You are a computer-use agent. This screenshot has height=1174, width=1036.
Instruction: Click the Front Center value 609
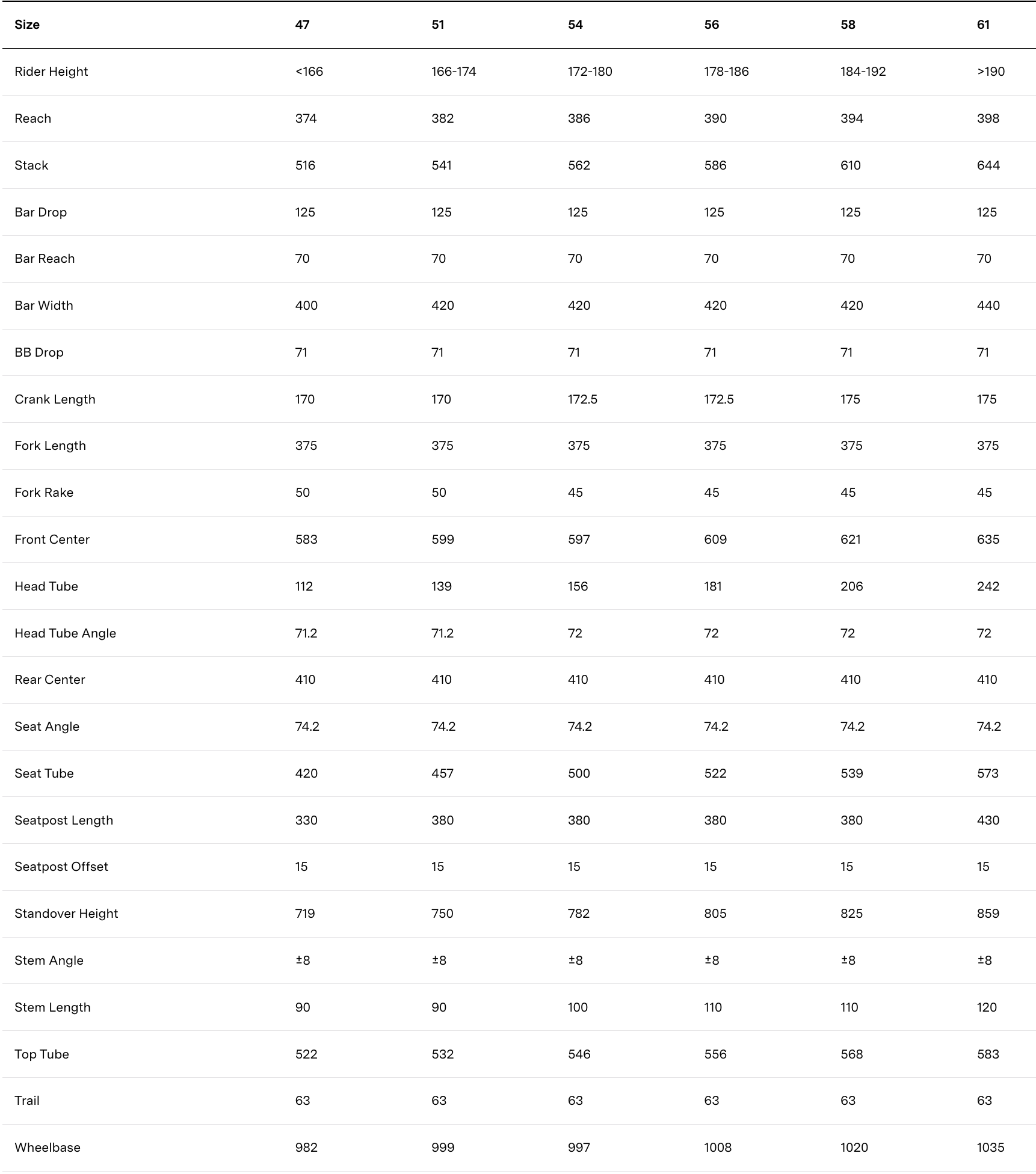[715, 539]
